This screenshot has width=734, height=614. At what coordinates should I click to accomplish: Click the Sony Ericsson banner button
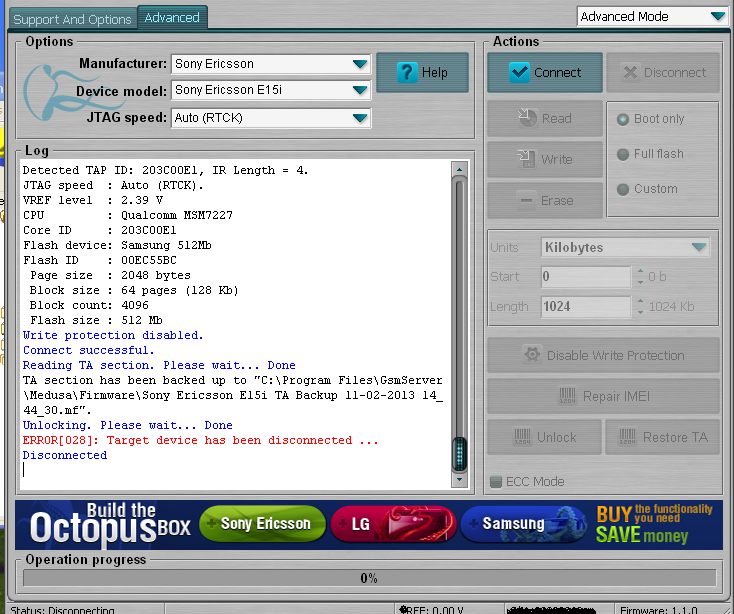tap(262, 524)
